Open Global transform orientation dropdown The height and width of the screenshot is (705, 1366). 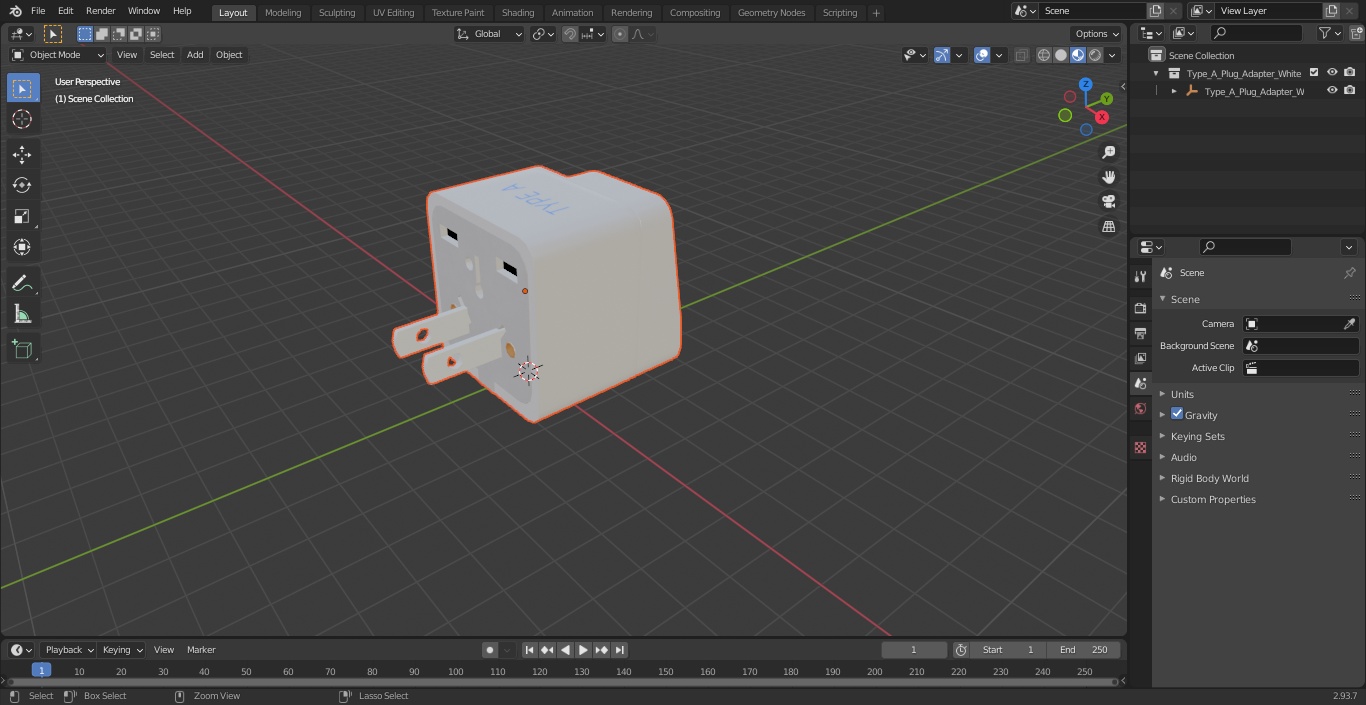490,34
